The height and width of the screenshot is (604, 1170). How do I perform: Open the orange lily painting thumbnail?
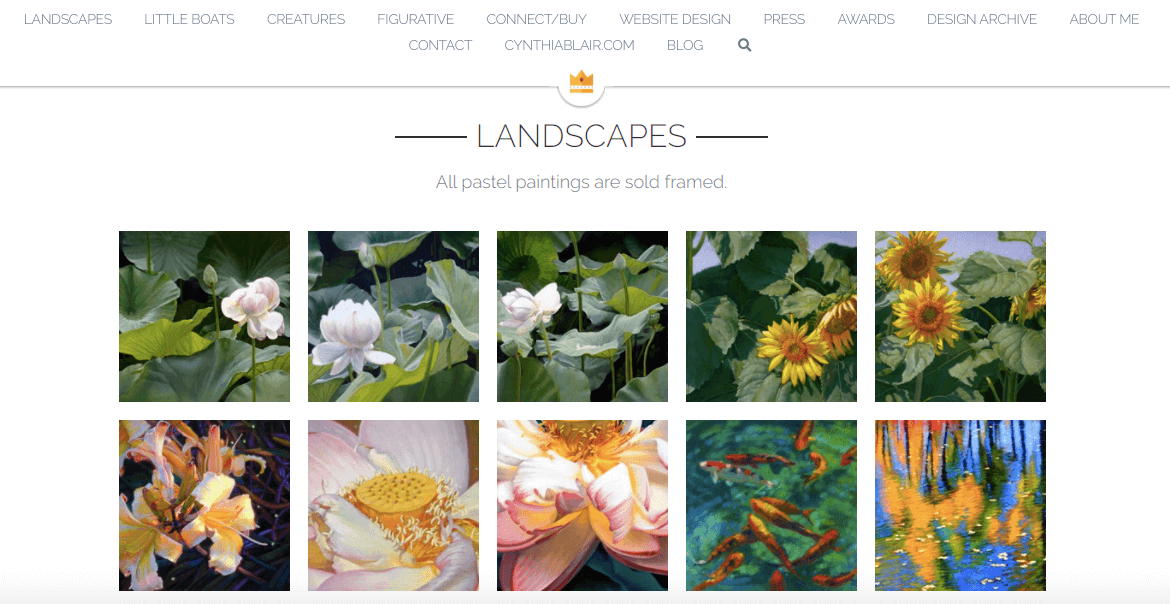[204, 505]
